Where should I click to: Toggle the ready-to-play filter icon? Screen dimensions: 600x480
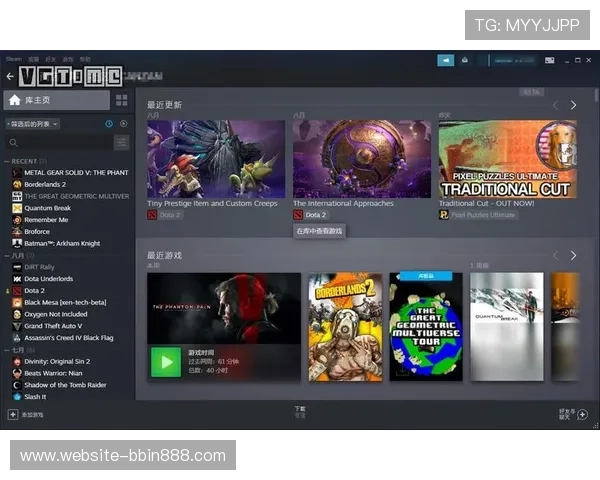pyautogui.click(x=123, y=124)
